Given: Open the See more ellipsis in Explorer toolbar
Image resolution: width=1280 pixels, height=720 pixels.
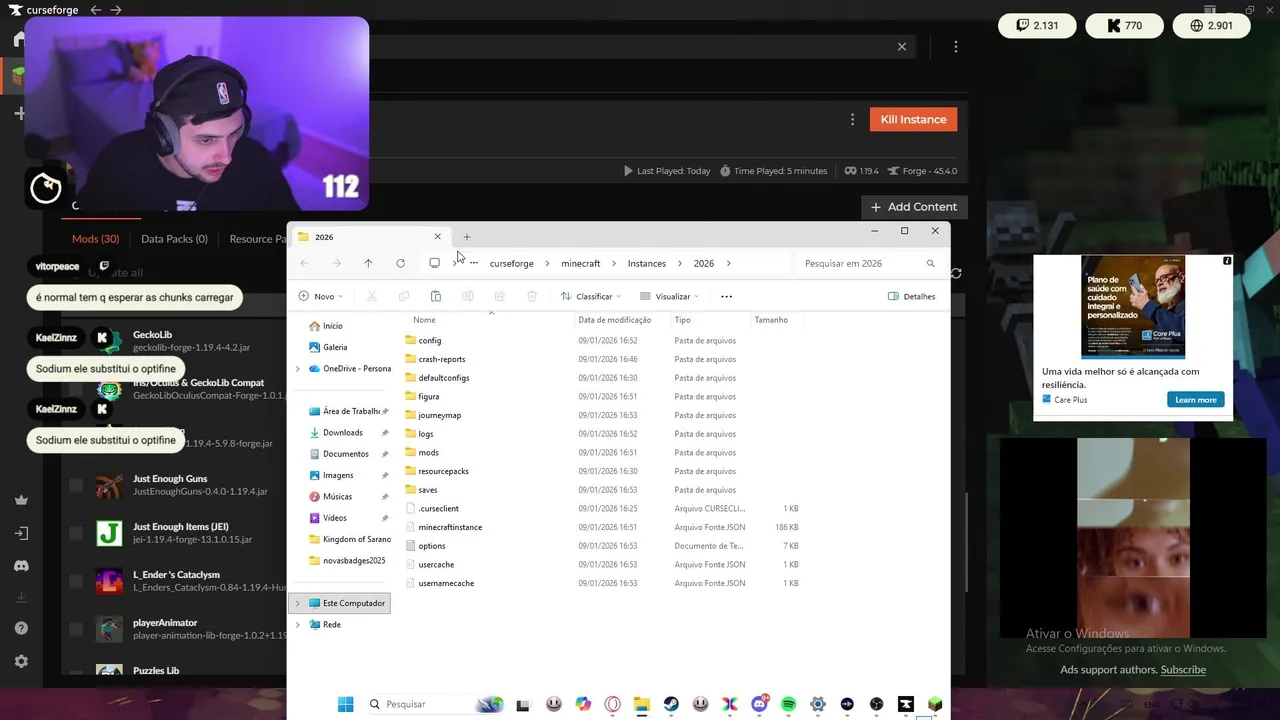Looking at the screenshot, I should tap(726, 296).
